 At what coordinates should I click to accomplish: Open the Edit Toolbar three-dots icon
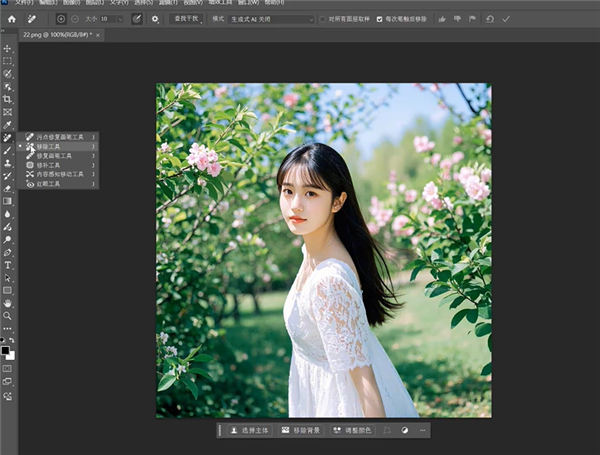click(x=7, y=328)
